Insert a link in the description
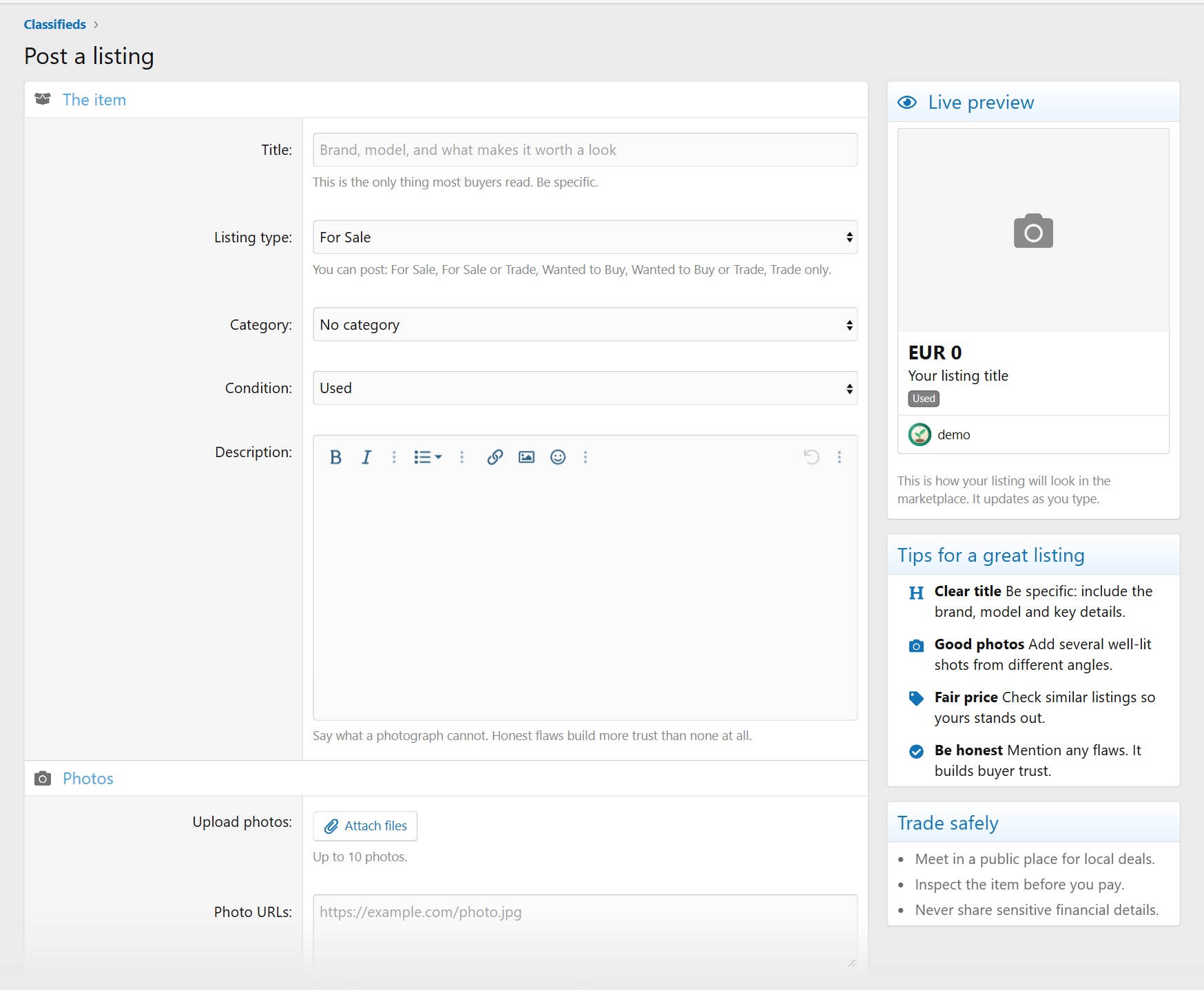This screenshot has width=1204, height=990. tap(495, 457)
